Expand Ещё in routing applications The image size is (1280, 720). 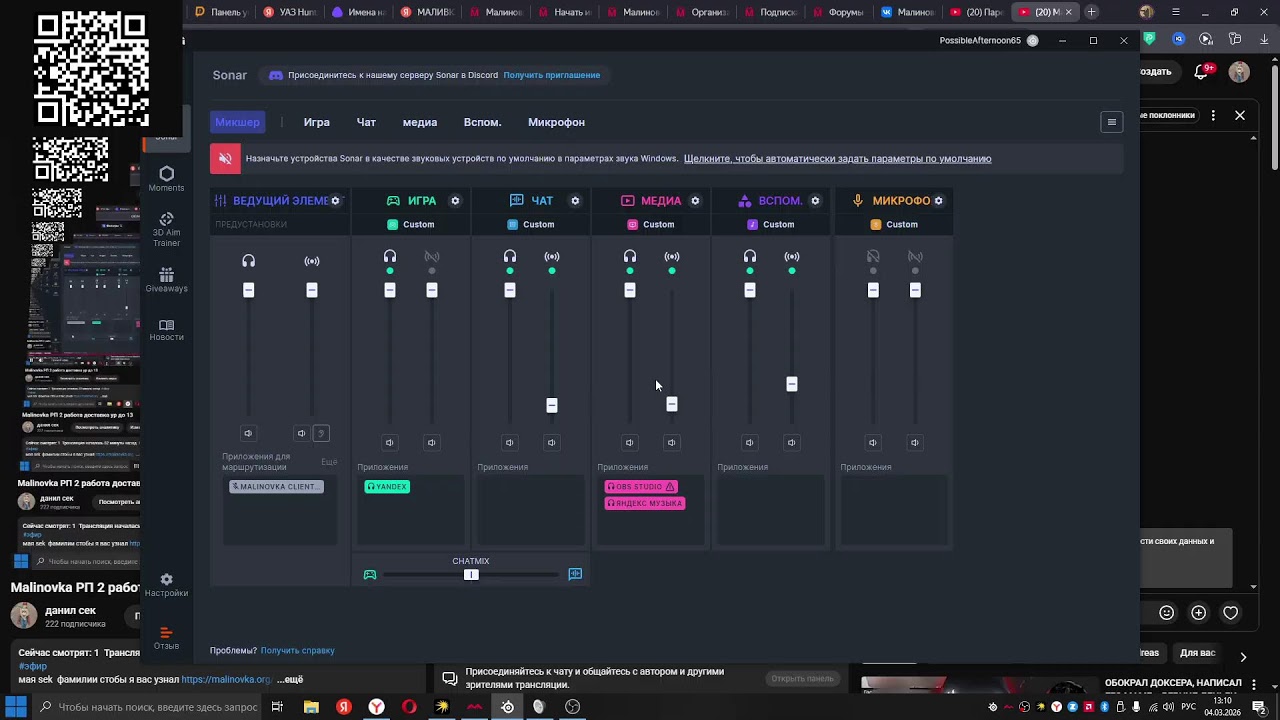tap(329, 462)
